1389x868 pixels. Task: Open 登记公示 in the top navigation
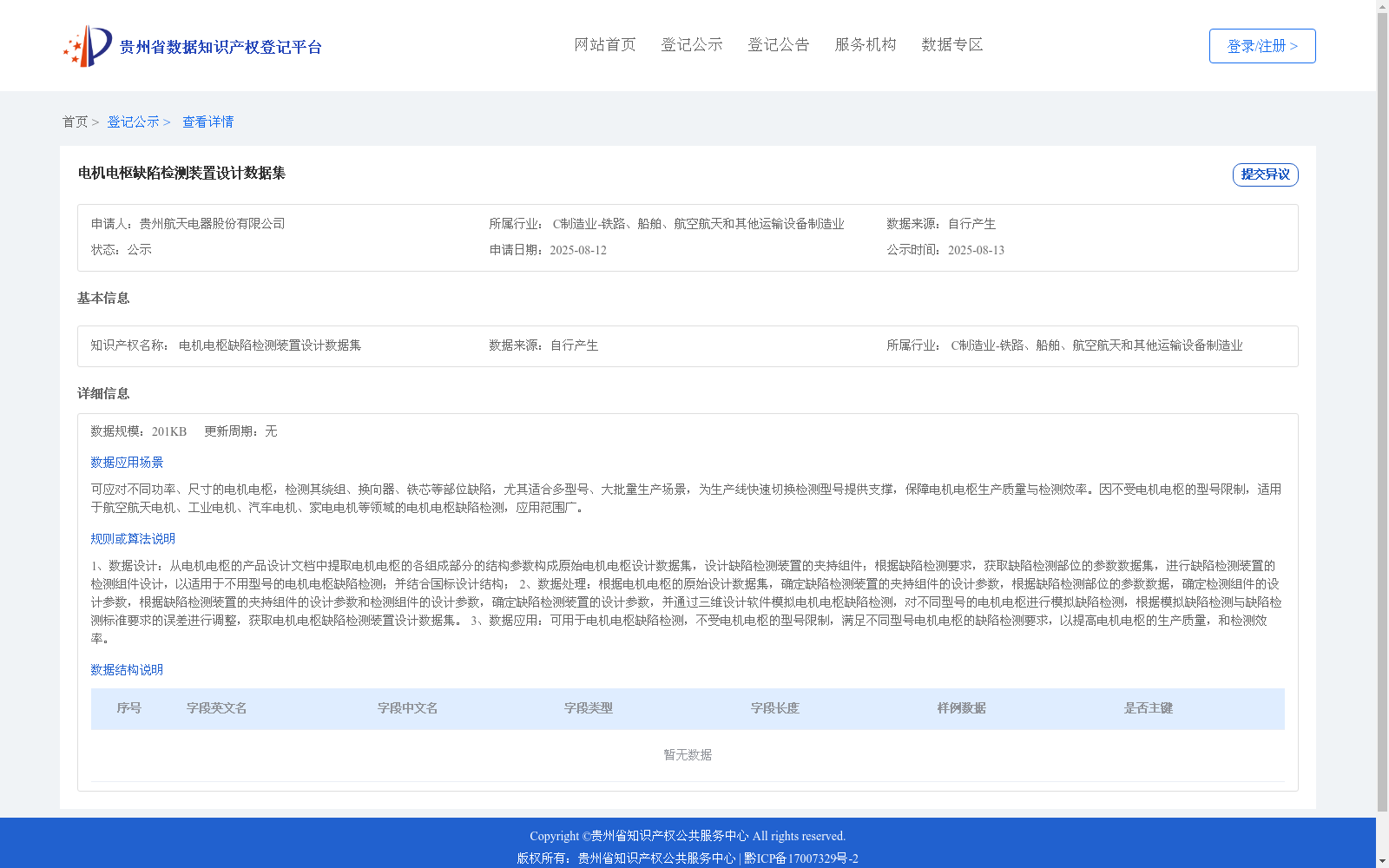pos(692,44)
